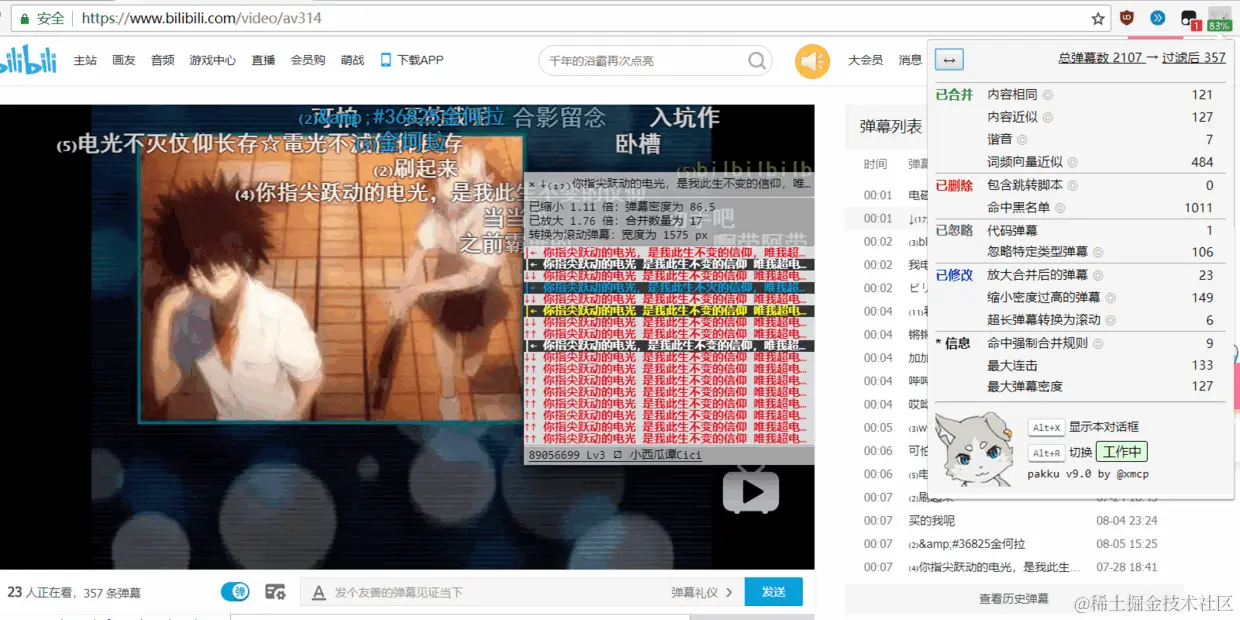The height and width of the screenshot is (620, 1240).
Task: Collapse the pakku mini panel with the arrow
Action: coord(949,60)
